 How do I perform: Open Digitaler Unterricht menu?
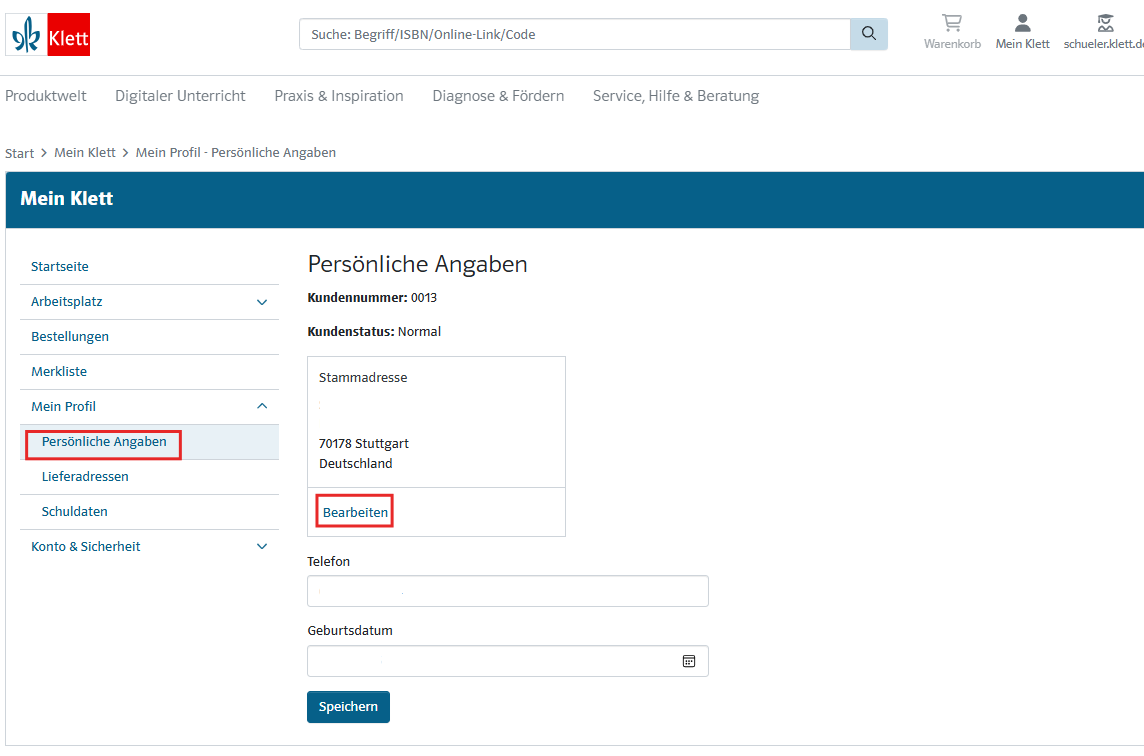click(180, 96)
